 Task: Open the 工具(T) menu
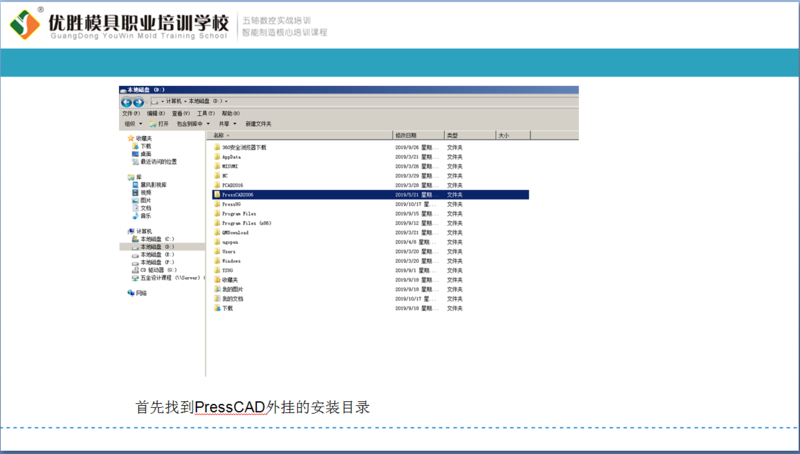206,113
